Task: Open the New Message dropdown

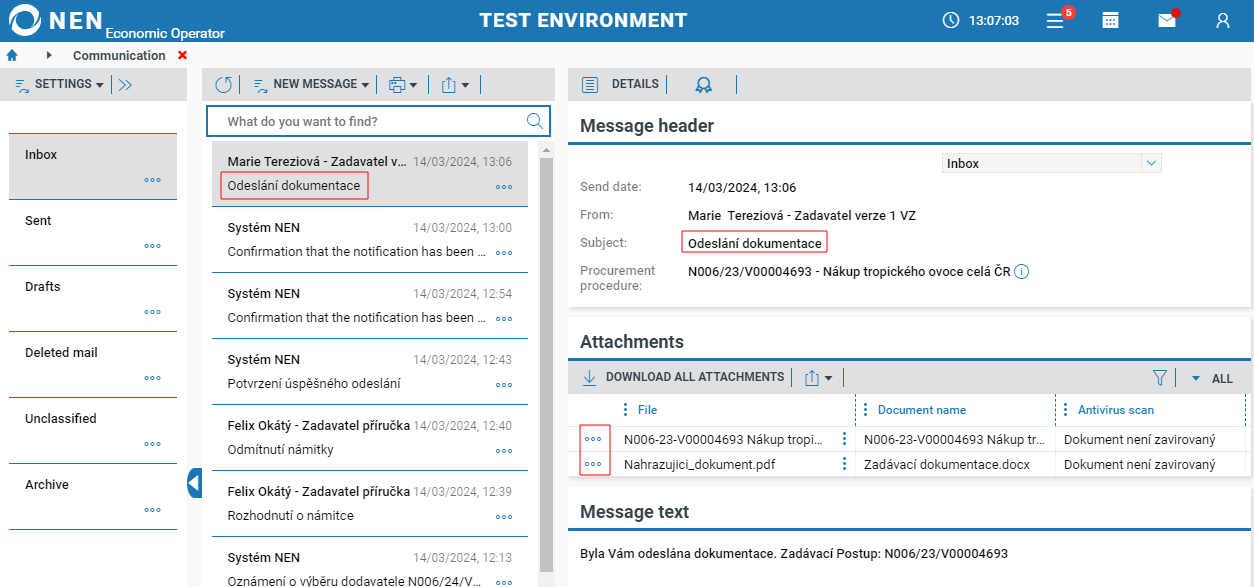Action: pos(311,85)
